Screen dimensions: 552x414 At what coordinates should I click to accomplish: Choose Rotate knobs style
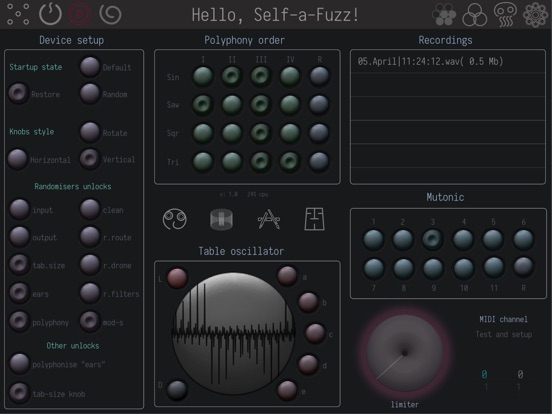pos(90,132)
